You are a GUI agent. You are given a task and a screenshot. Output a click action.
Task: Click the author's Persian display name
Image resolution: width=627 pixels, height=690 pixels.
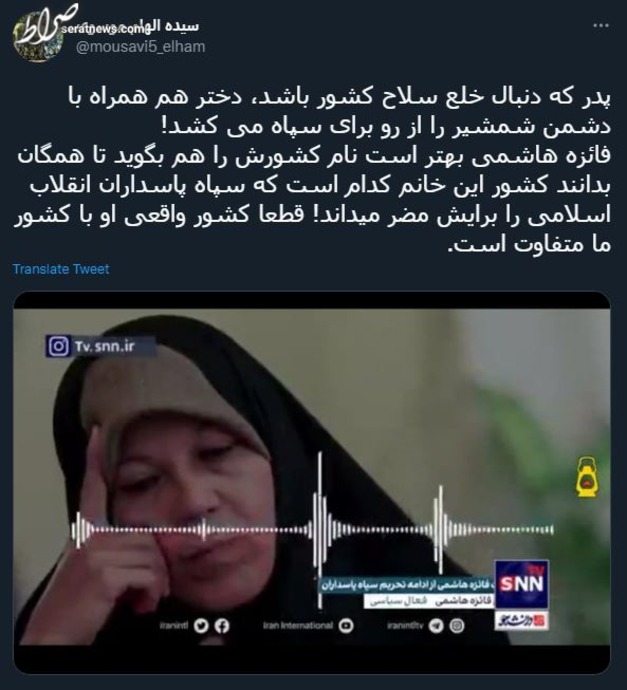point(174,26)
